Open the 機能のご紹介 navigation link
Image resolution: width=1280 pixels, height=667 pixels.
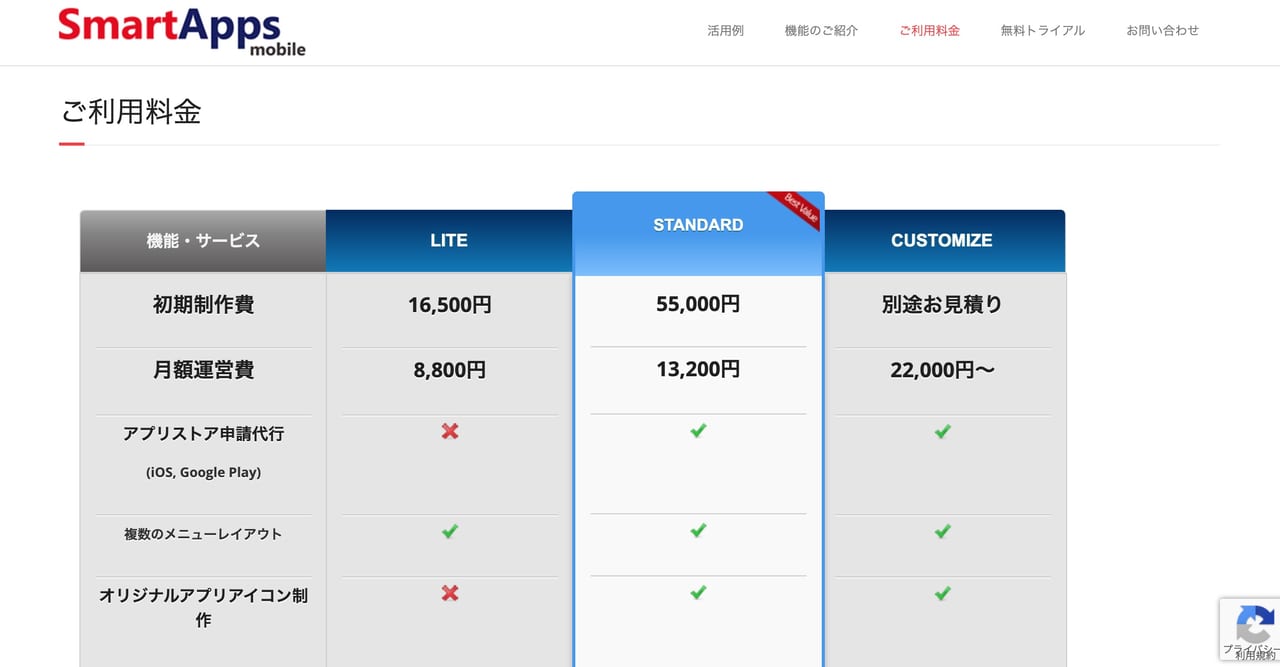point(821,31)
